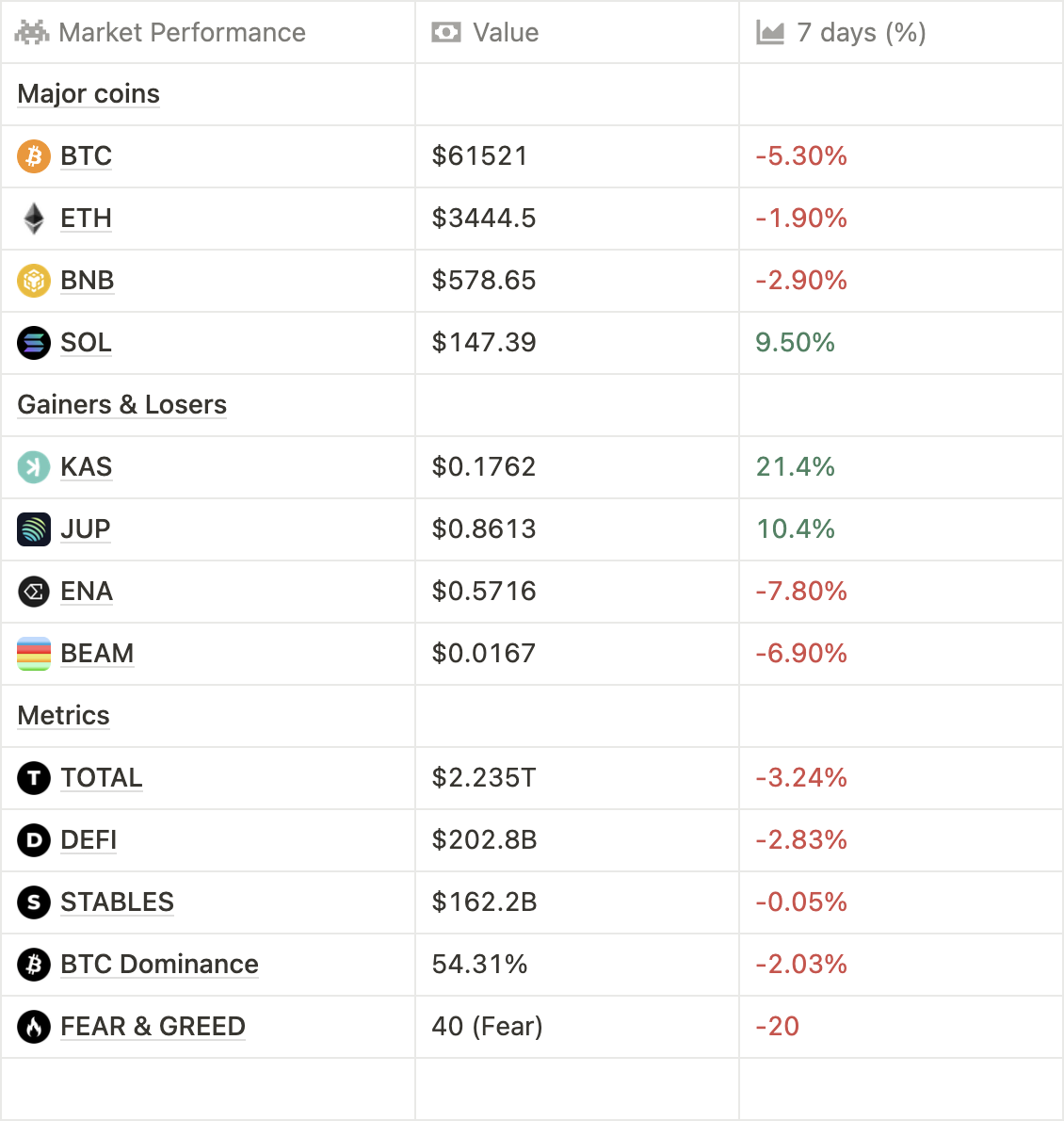Image resolution: width=1064 pixels, height=1121 pixels.
Task: Click the BEAM rainbow stripe icon
Action: (x=34, y=654)
